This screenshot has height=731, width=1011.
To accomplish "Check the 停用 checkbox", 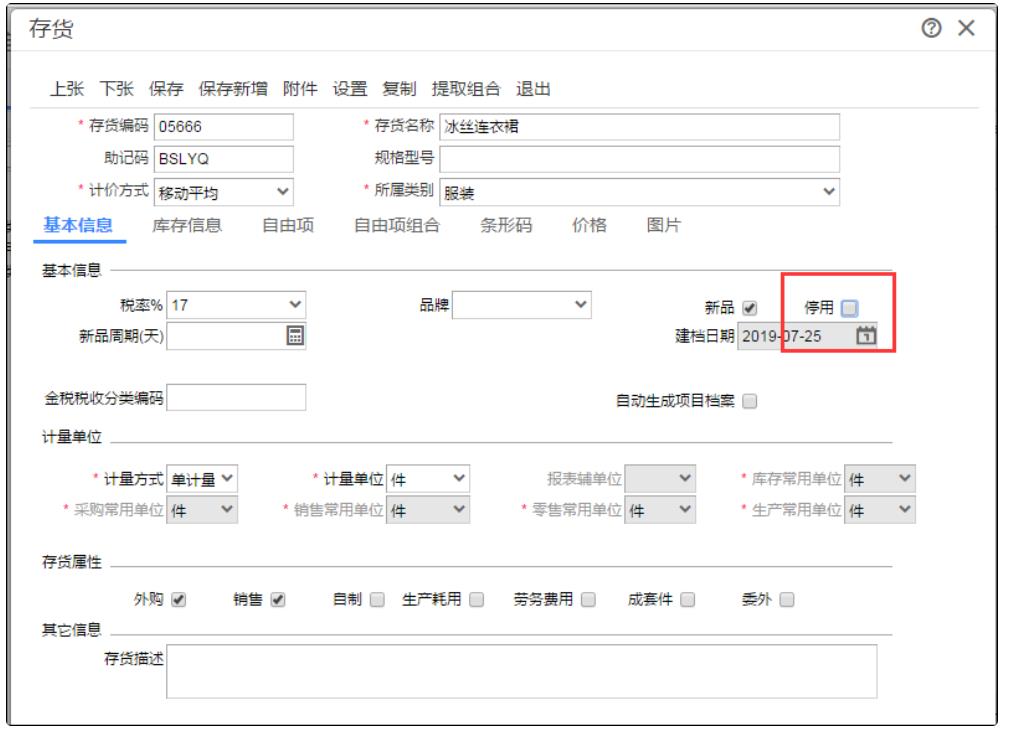I will point(849,308).
